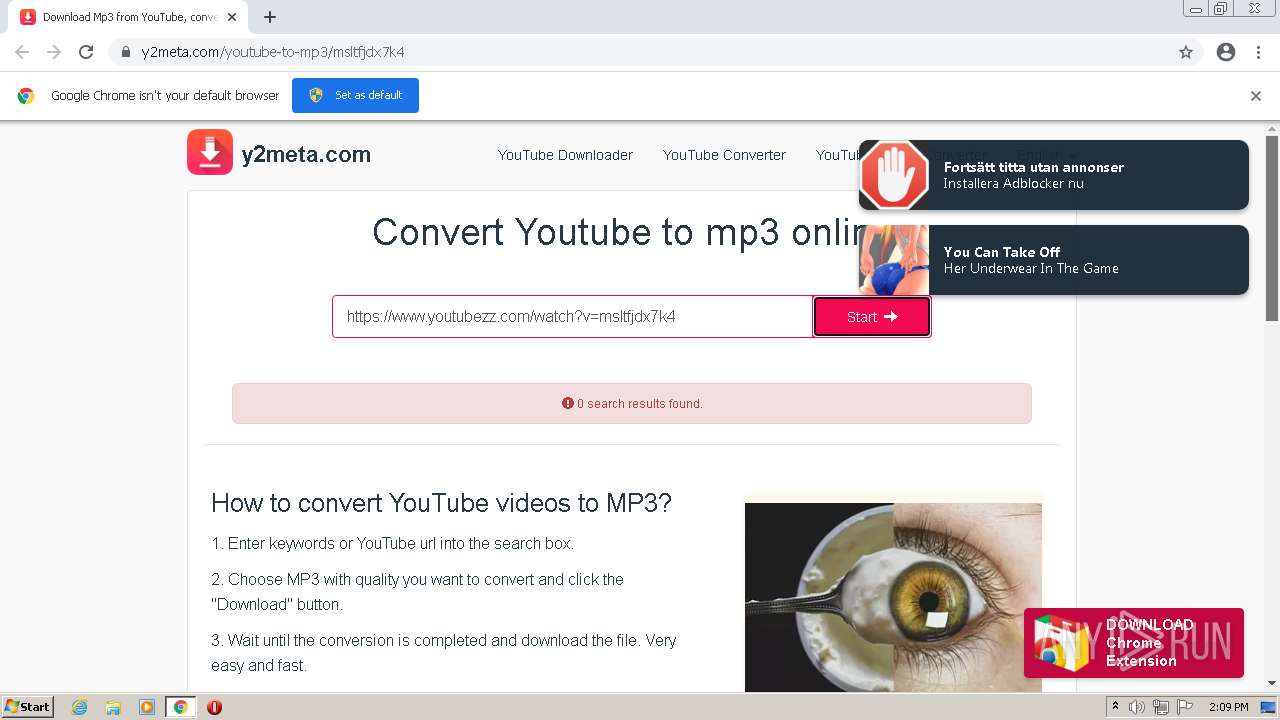Click the 2:09 PM system clock

click(x=1228, y=707)
